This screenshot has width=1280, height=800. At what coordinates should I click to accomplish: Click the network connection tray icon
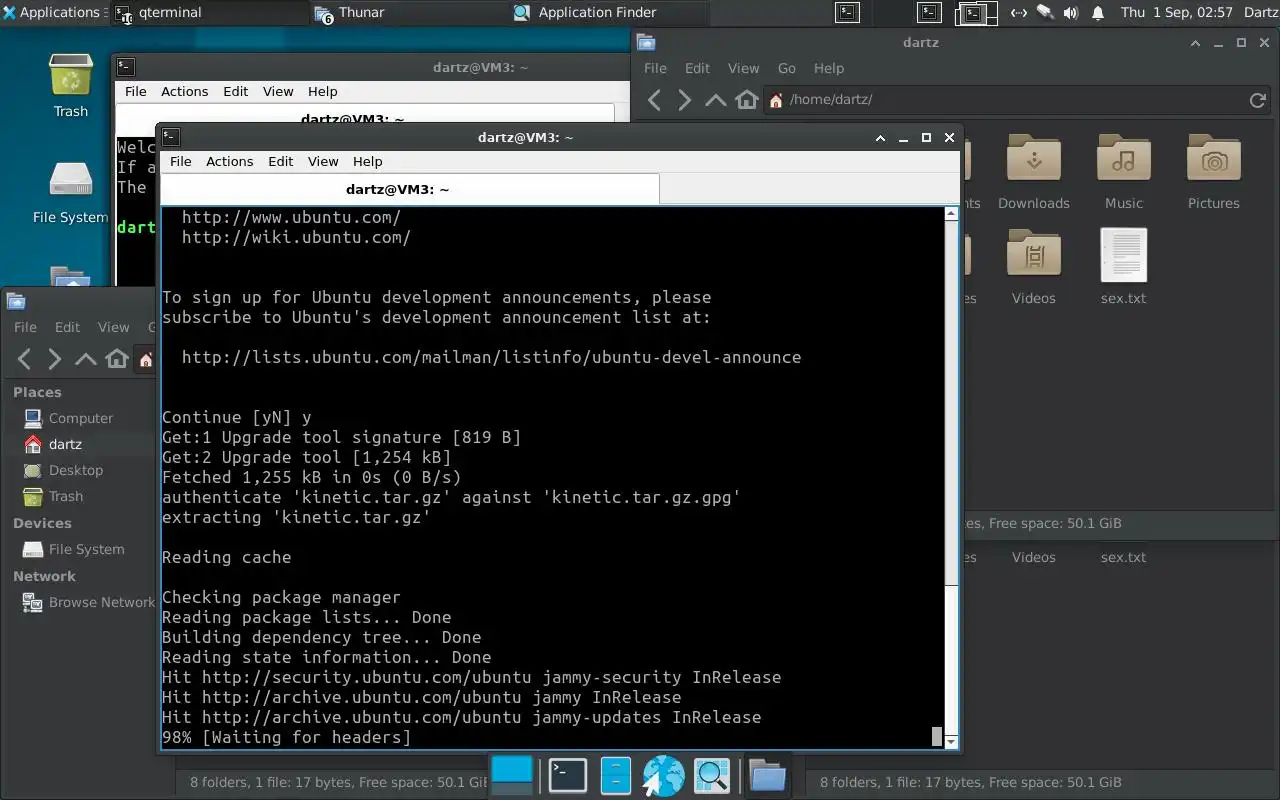point(1019,13)
